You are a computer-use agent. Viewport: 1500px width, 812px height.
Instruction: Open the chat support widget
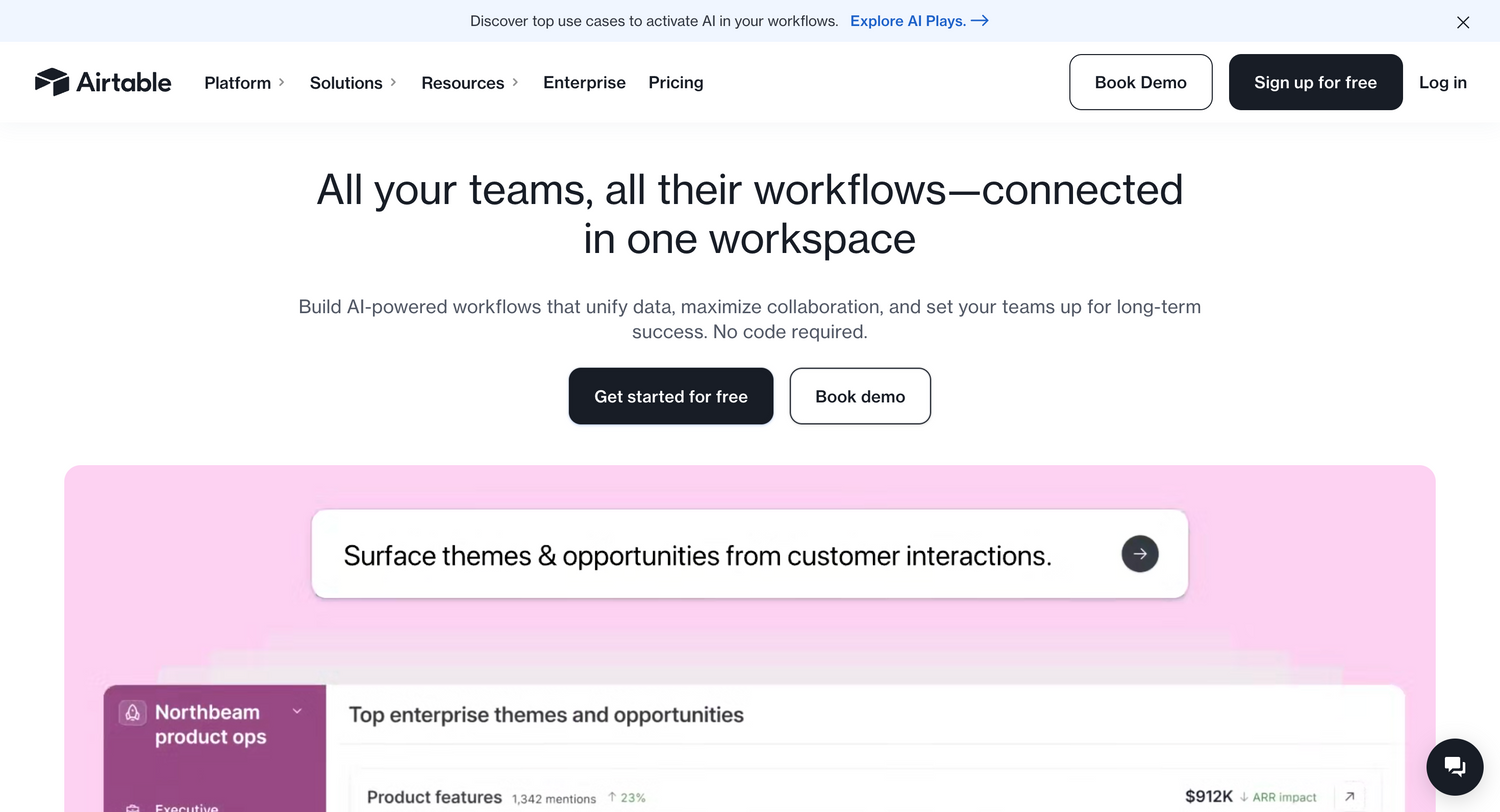pyautogui.click(x=1454, y=767)
